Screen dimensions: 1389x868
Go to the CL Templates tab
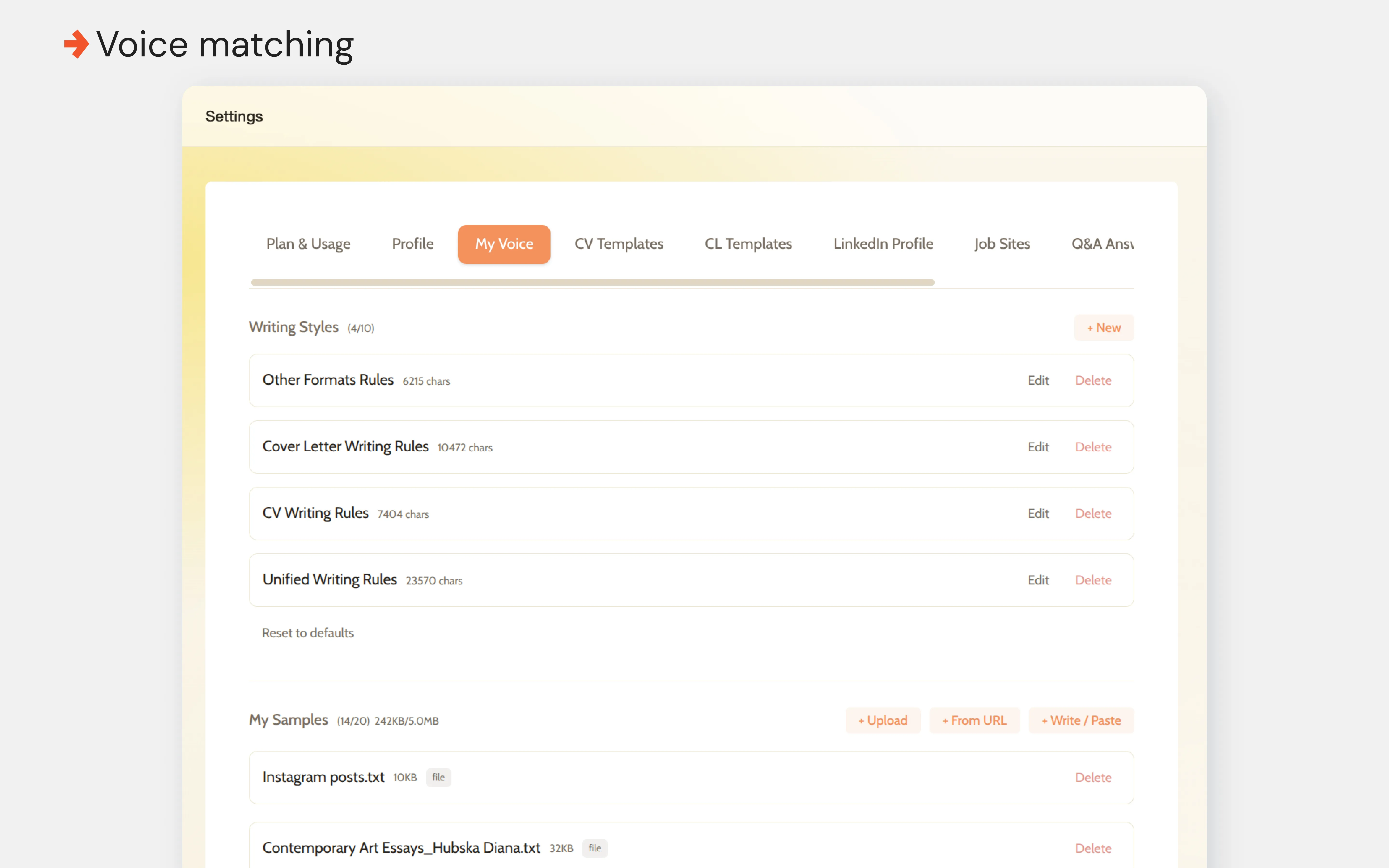tap(749, 244)
